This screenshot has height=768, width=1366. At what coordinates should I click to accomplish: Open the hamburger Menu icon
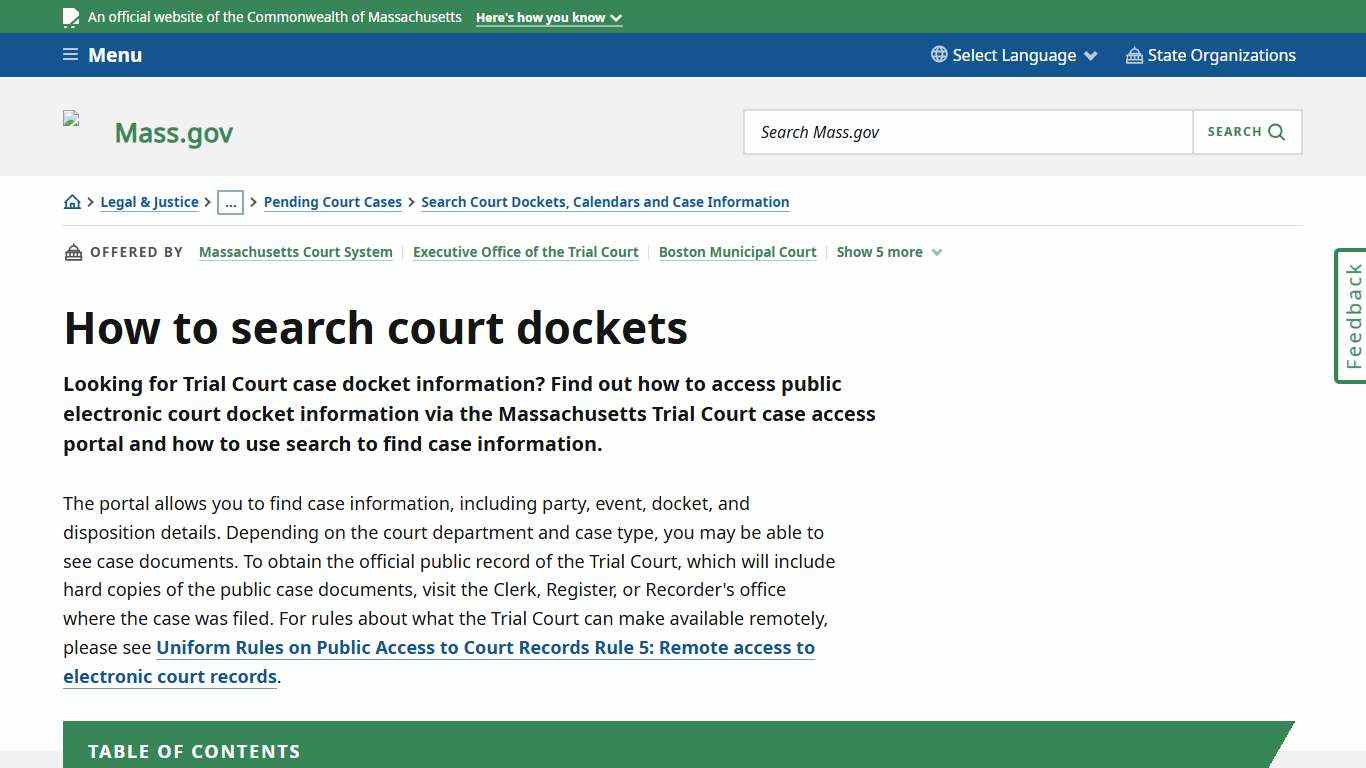pyautogui.click(x=70, y=54)
